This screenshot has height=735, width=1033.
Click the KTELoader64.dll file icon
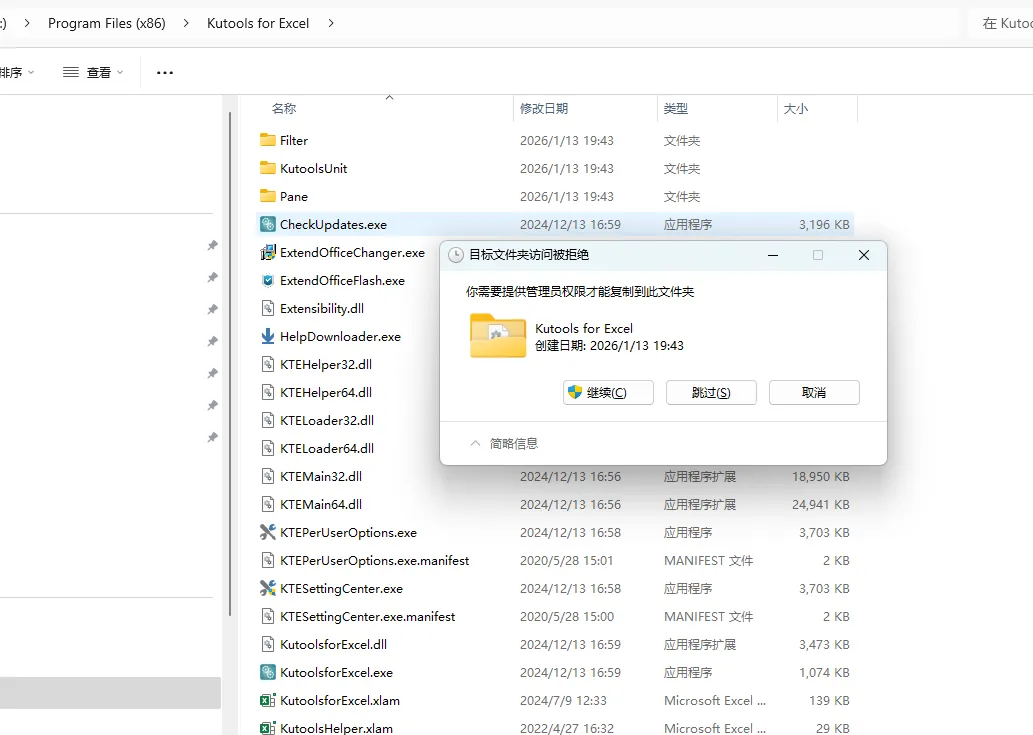[267, 449]
